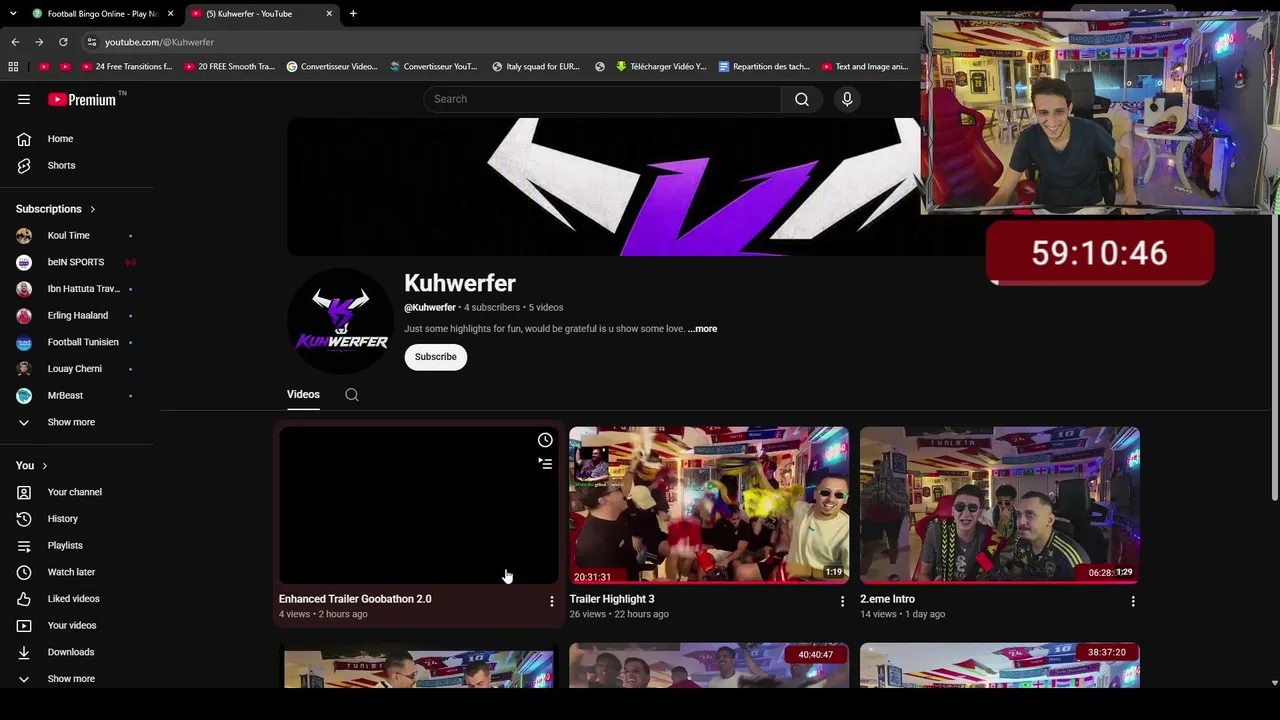The height and width of the screenshot is (720, 1280).
Task: Open the 24 Free Transitions bookmark
Action: (x=127, y=67)
